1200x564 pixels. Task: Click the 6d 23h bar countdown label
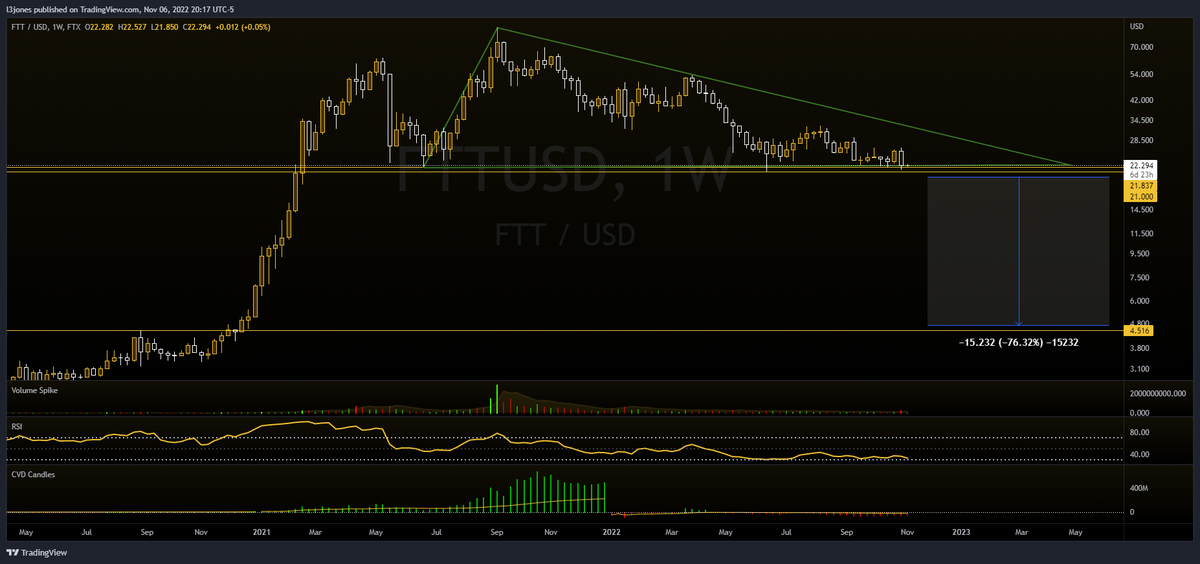click(x=1140, y=175)
